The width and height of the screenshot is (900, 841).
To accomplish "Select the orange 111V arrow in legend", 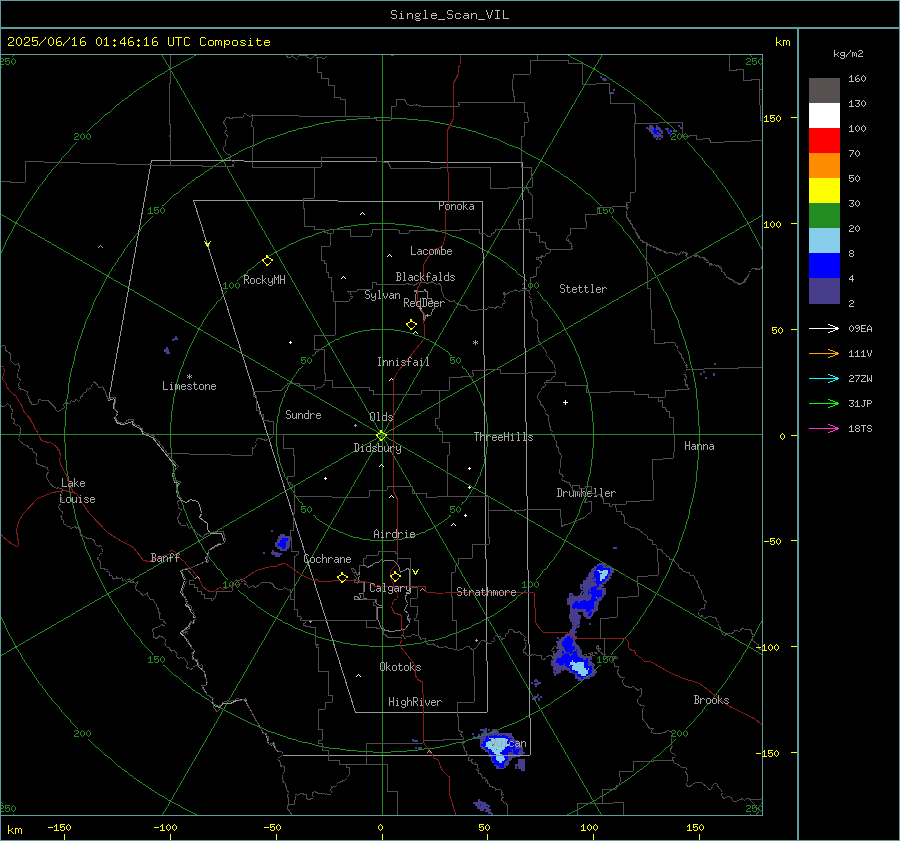I will coord(824,354).
